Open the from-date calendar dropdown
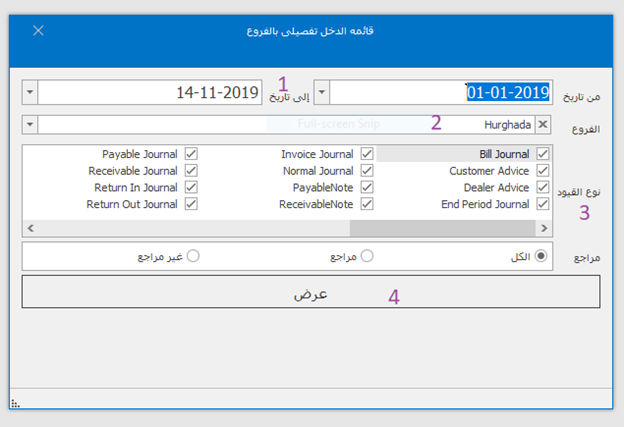Image resolution: width=624 pixels, height=427 pixels. pyautogui.click(x=321, y=92)
